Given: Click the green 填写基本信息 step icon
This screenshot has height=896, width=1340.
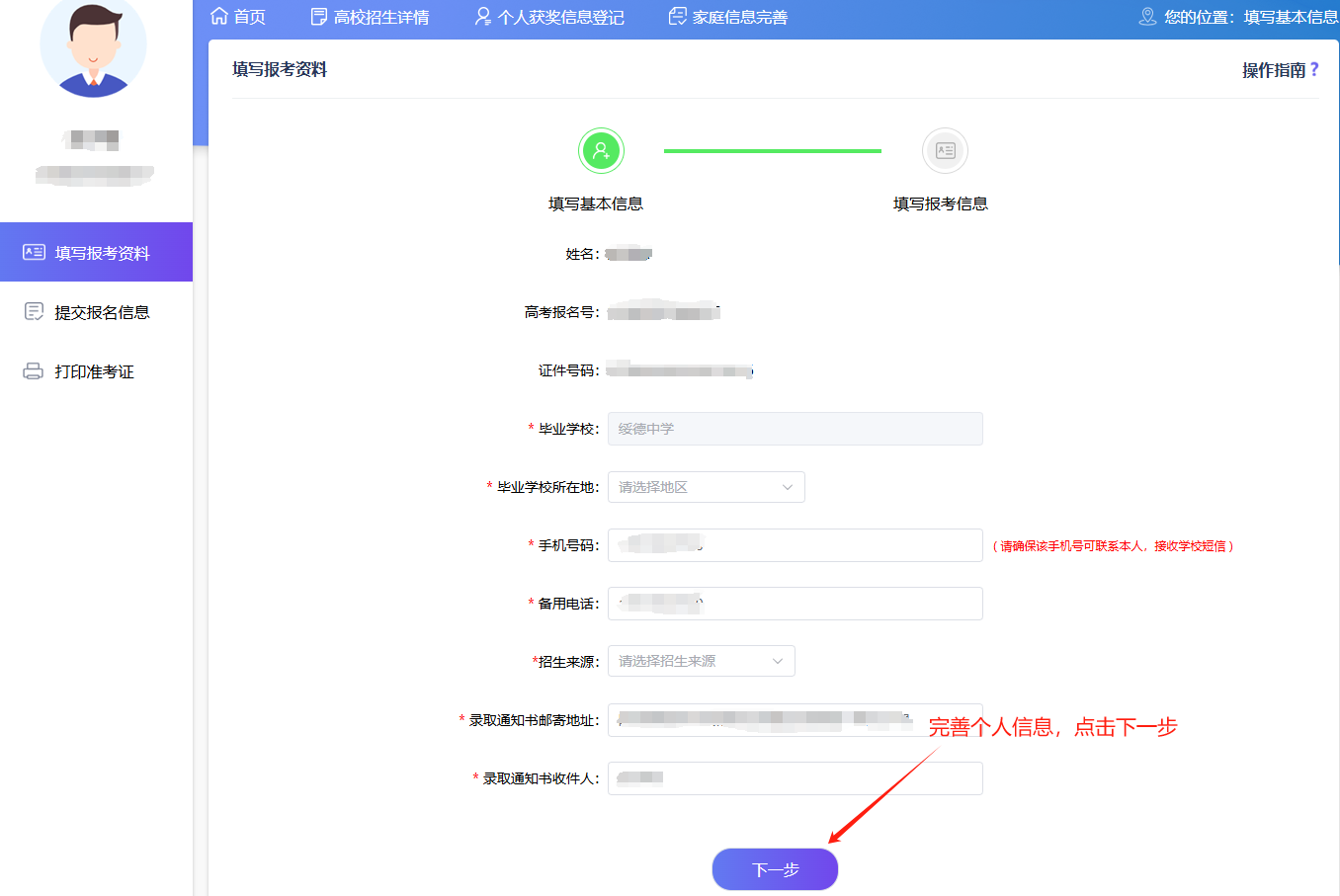Looking at the screenshot, I should (601, 151).
